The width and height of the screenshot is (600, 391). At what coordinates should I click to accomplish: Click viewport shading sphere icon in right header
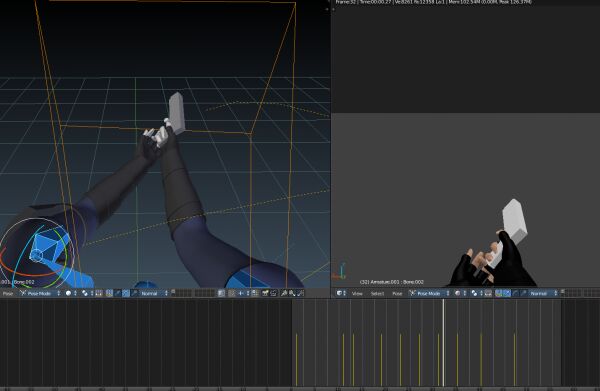pyautogui.click(x=458, y=293)
